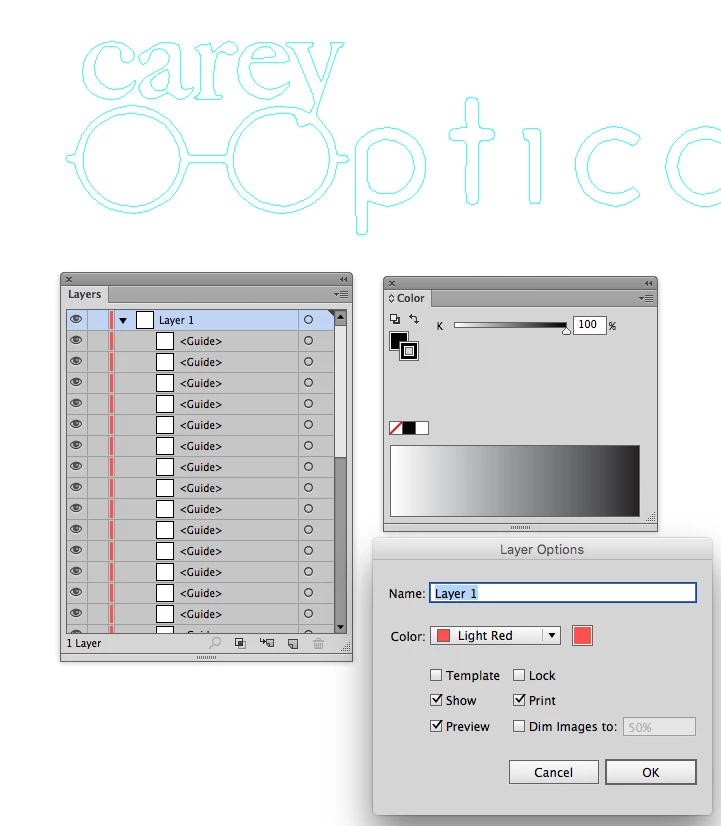The width and height of the screenshot is (721, 826).
Task: Enable the Dim Images to checkbox
Action: pos(519,726)
